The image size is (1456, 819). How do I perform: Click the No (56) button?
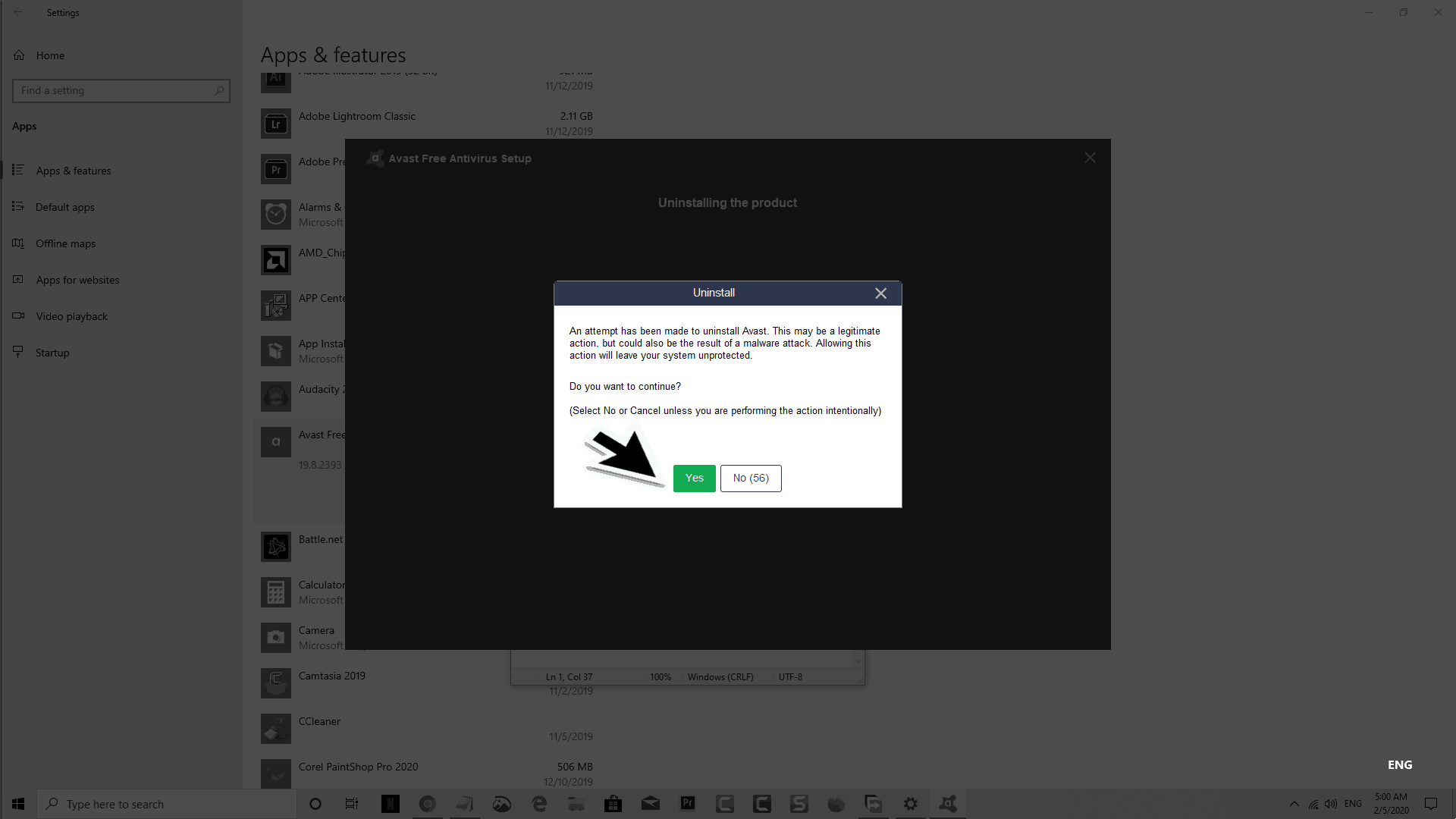pyautogui.click(x=751, y=478)
